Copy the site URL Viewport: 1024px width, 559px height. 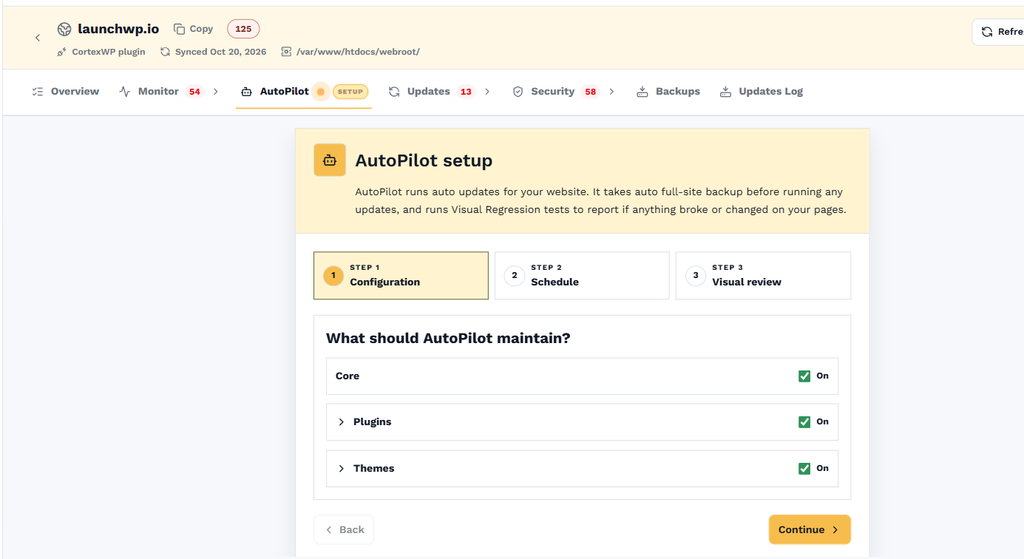point(193,29)
